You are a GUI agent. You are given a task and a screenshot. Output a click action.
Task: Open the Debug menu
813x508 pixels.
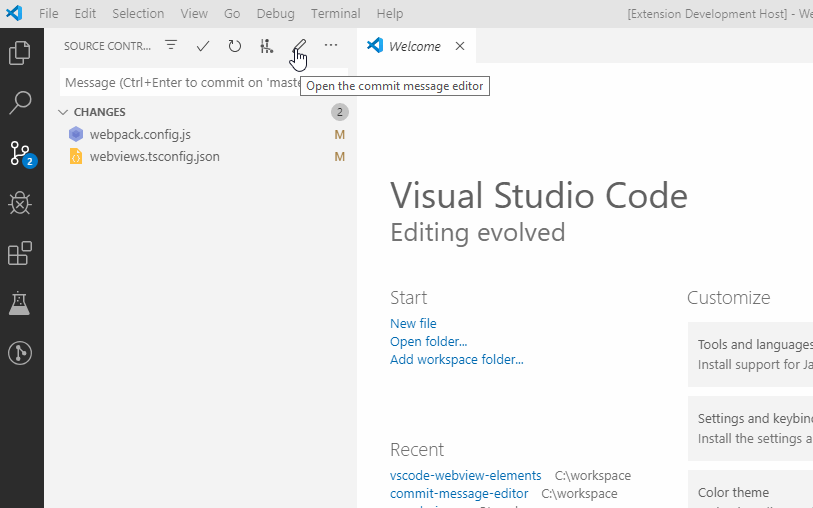coord(275,13)
